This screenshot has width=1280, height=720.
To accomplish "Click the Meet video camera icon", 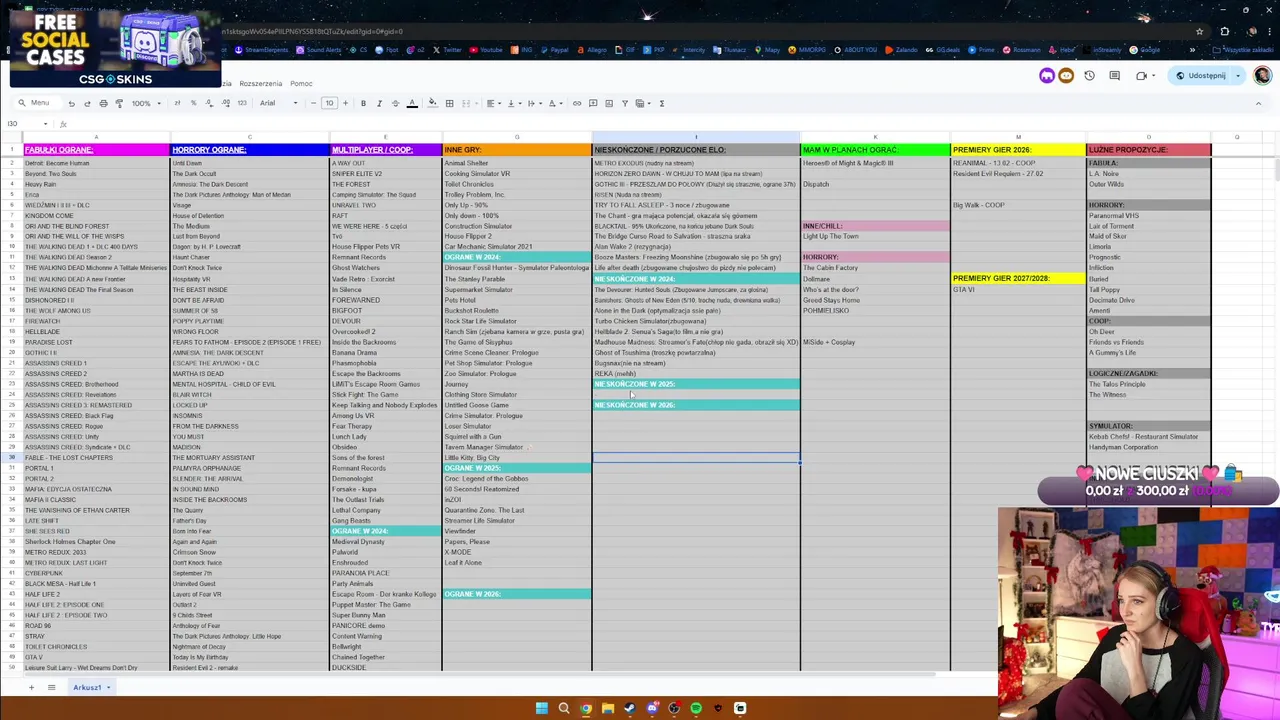I will (x=1142, y=76).
